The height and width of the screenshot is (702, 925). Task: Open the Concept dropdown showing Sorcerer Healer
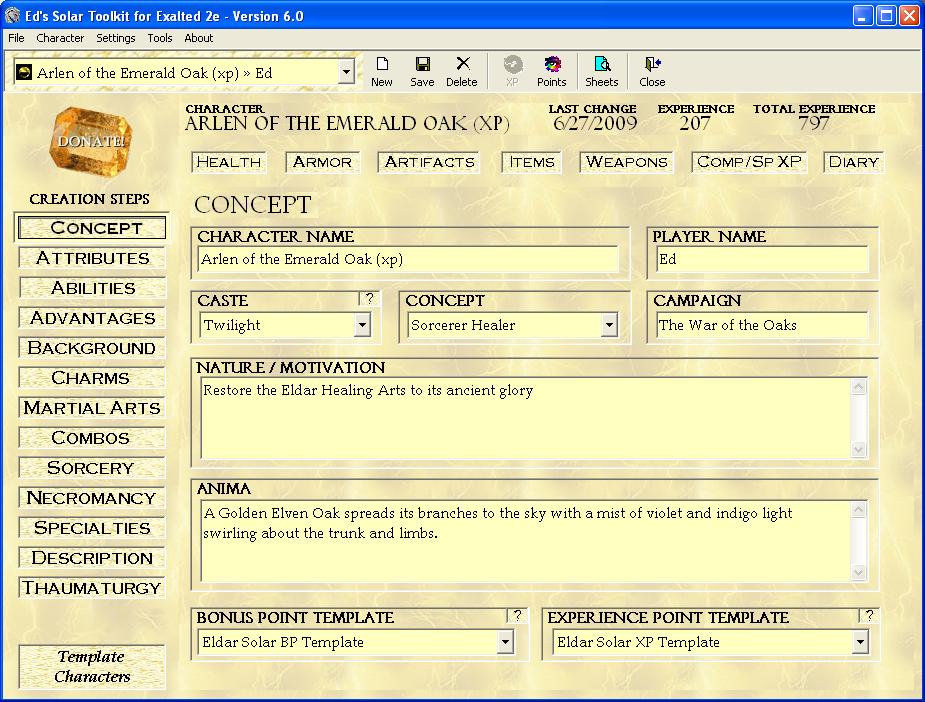coord(609,325)
